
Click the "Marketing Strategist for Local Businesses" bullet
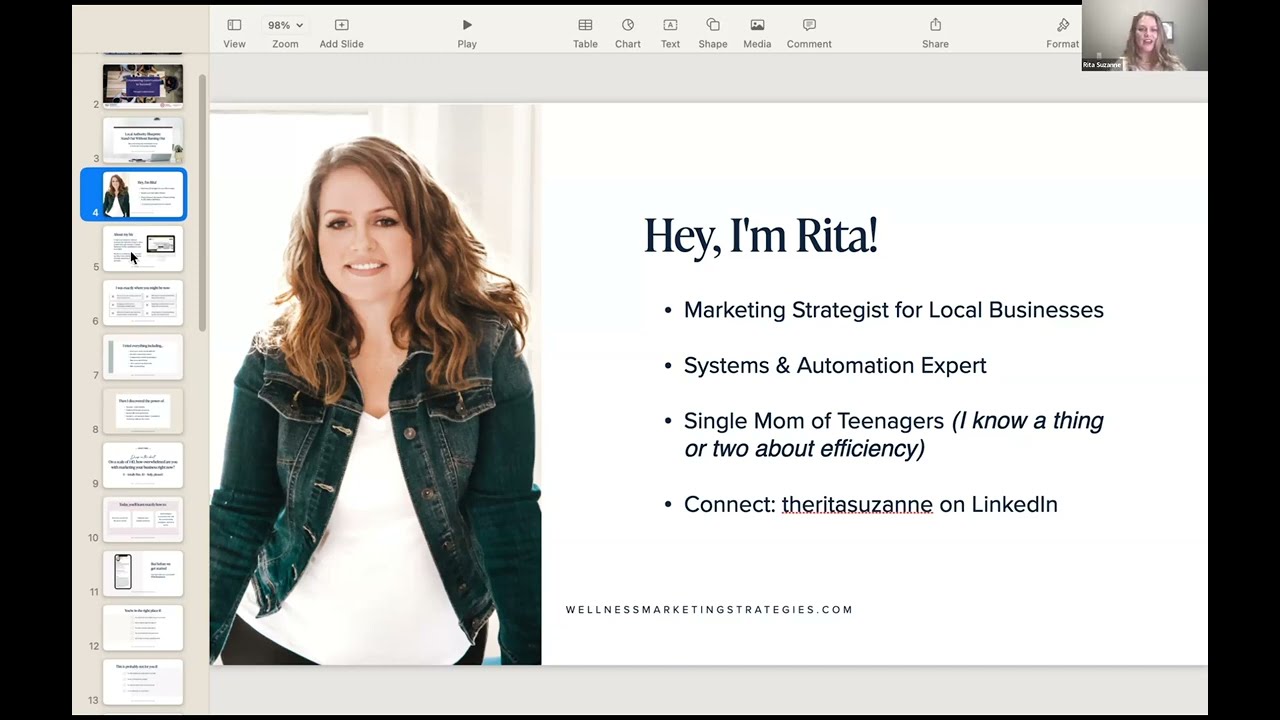pyautogui.click(x=893, y=310)
